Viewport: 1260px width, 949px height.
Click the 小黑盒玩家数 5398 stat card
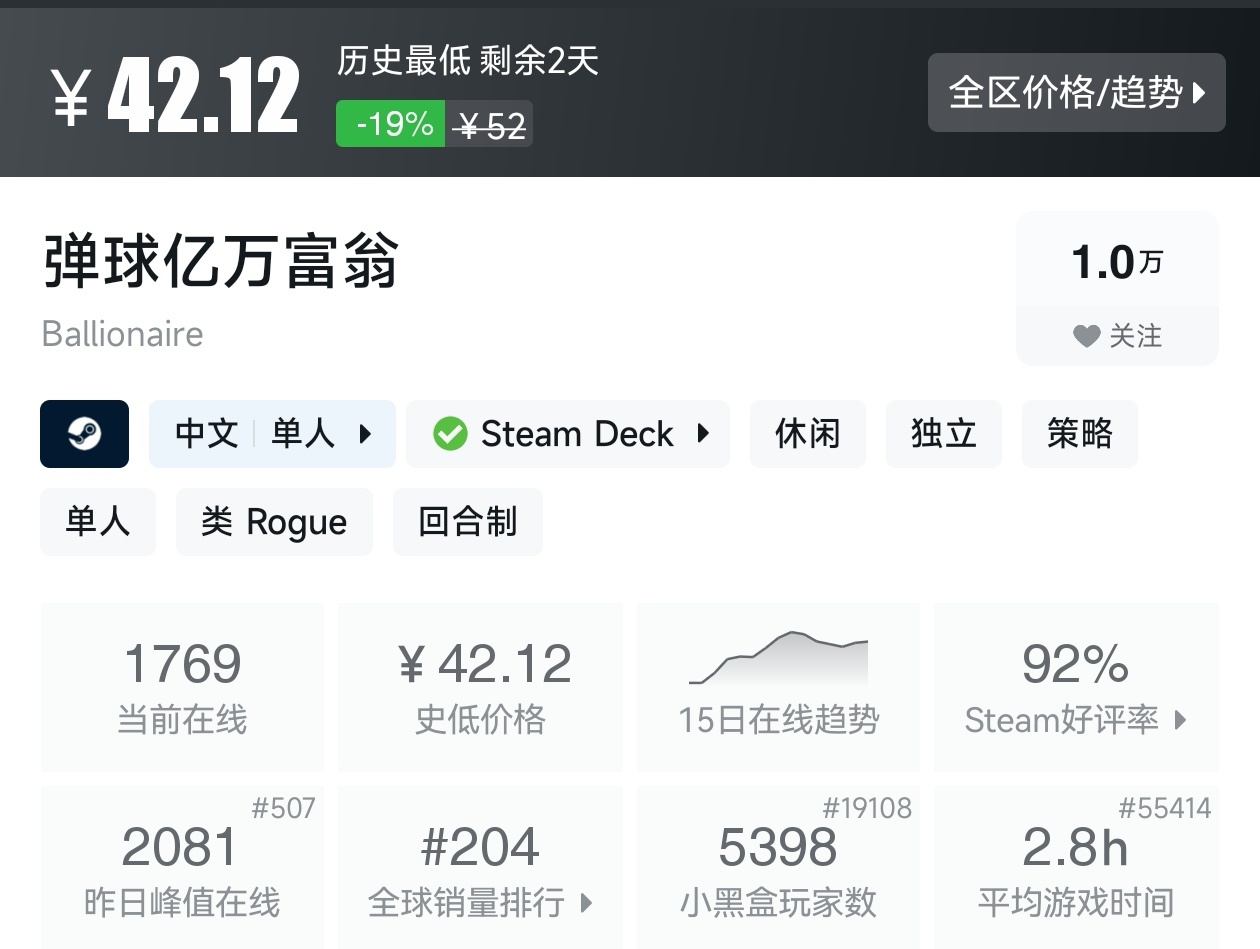pyautogui.click(x=778, y=867)
